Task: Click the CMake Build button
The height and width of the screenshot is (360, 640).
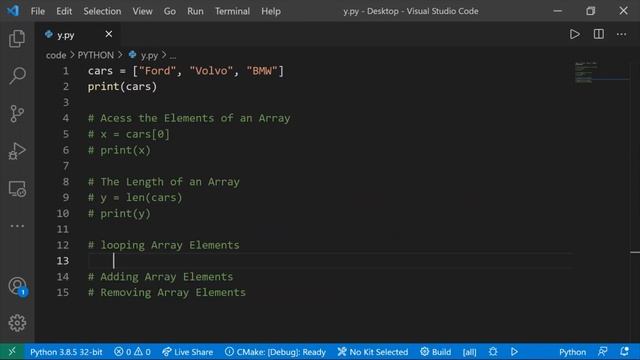Action: point(436,352)
